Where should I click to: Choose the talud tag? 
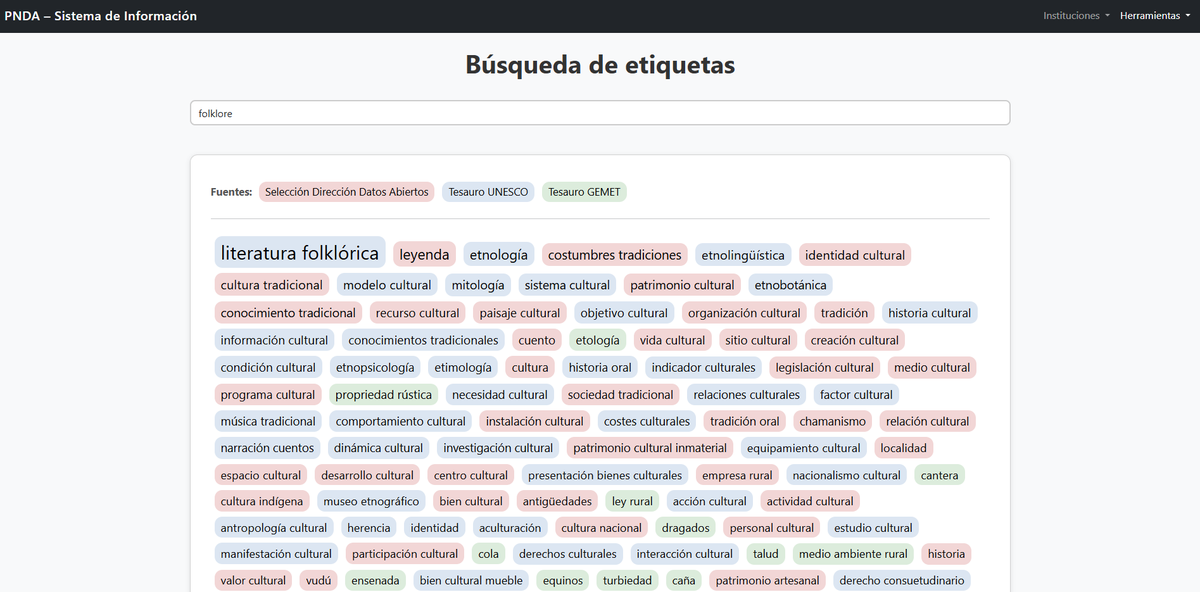(766, 554)
